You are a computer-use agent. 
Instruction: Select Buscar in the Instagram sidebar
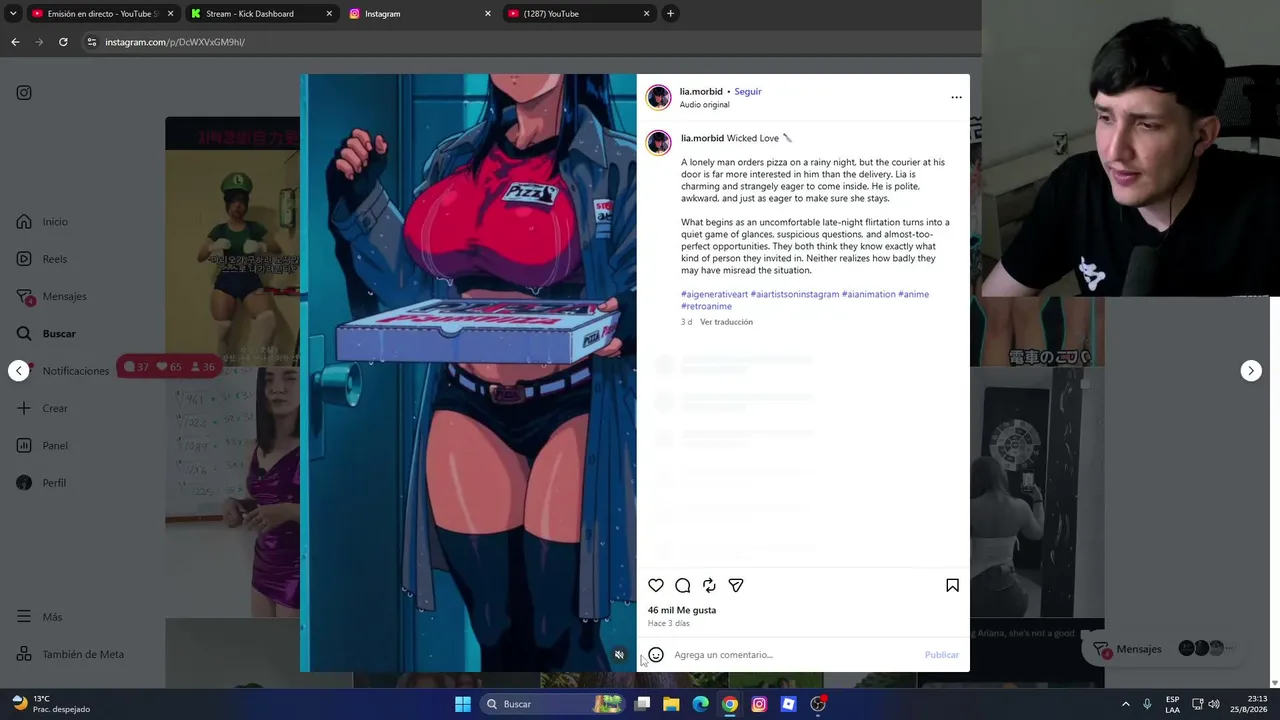pos(46,334)
